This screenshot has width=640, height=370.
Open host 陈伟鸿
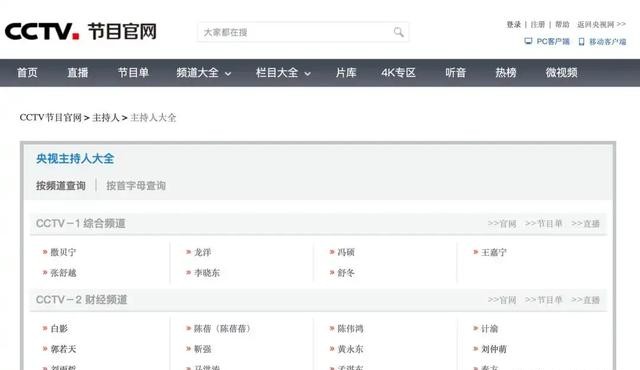pyautogui.click(x=351, y=328)
